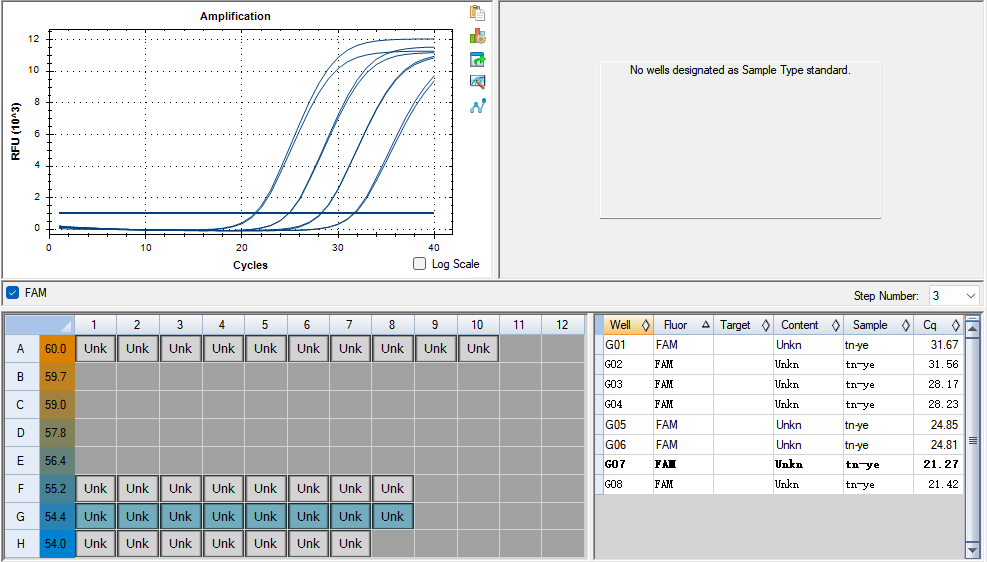Select plate row header D
The height and width of the screenshot is (562, 987).
(x=21, y=433)
